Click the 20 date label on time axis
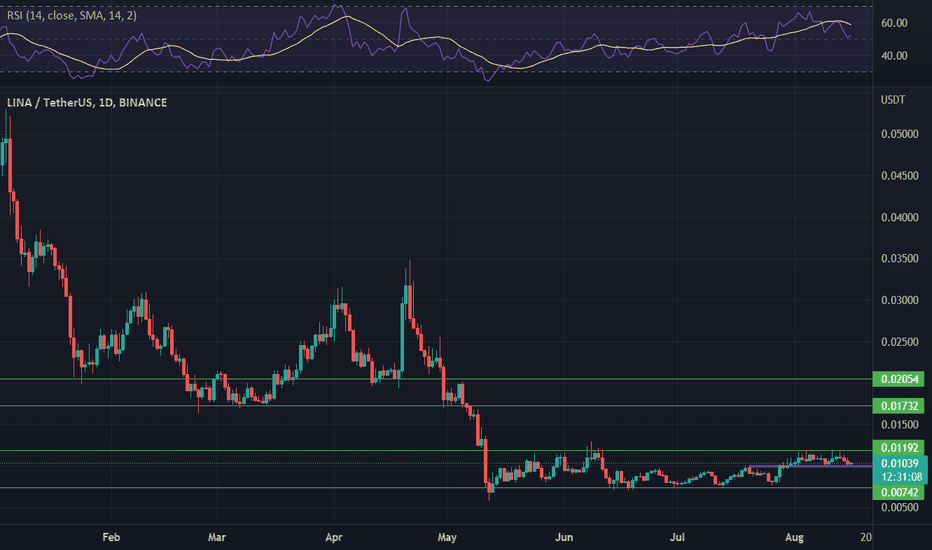The width and height of the screenshot is (932, 550). coord(866,538)
